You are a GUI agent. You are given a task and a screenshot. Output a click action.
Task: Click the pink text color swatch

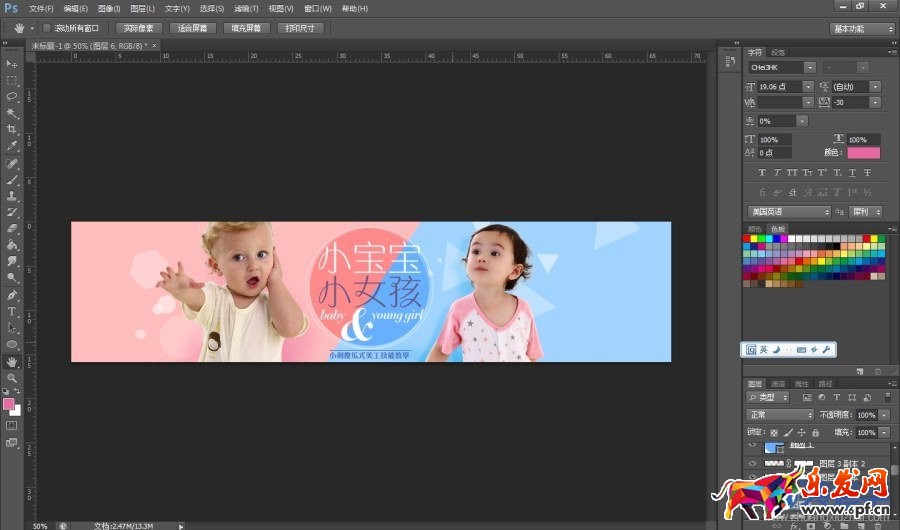tap(863, 153)
